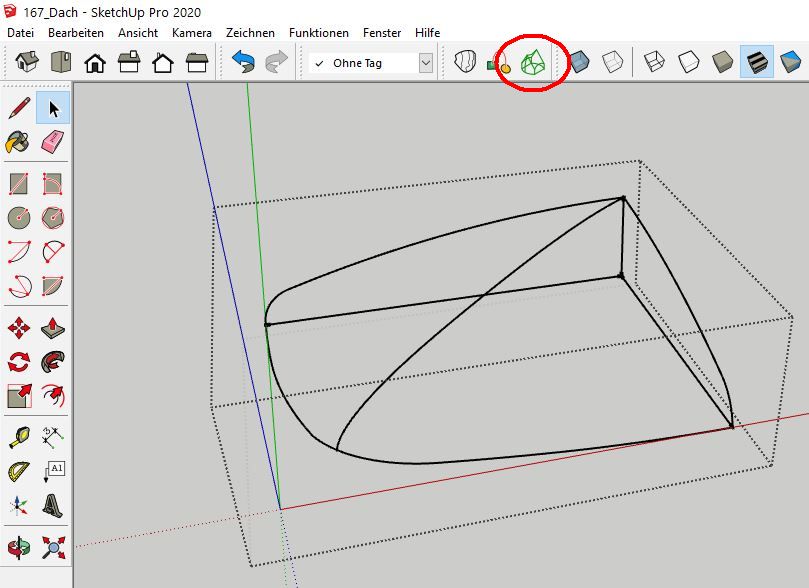Pick the Paint Bucket tool

pos(19,142)
